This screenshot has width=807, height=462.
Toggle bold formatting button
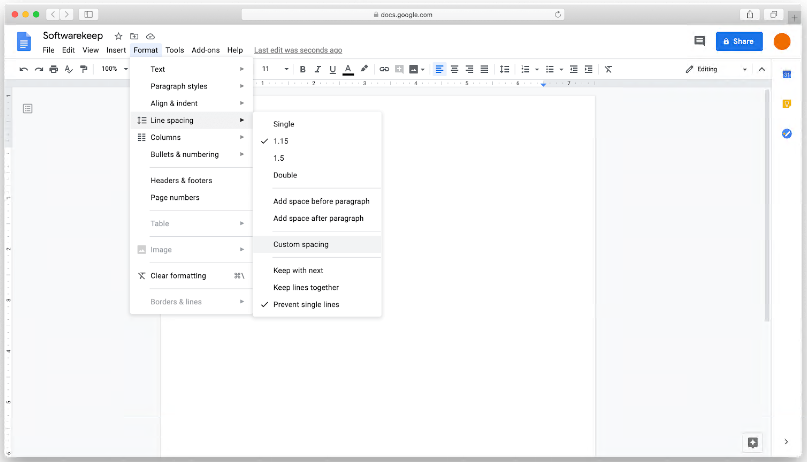point(303,69)
